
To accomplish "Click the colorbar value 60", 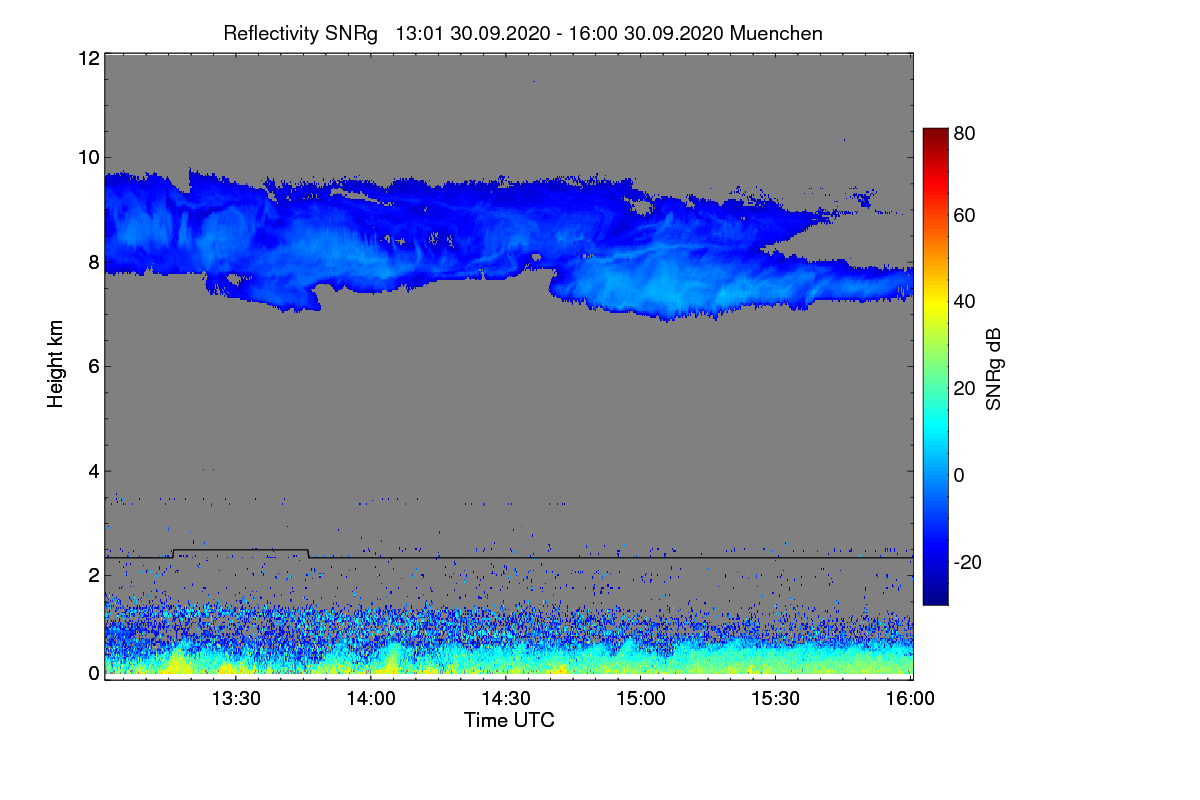I will pyautogui.click(x=964, y=215).
